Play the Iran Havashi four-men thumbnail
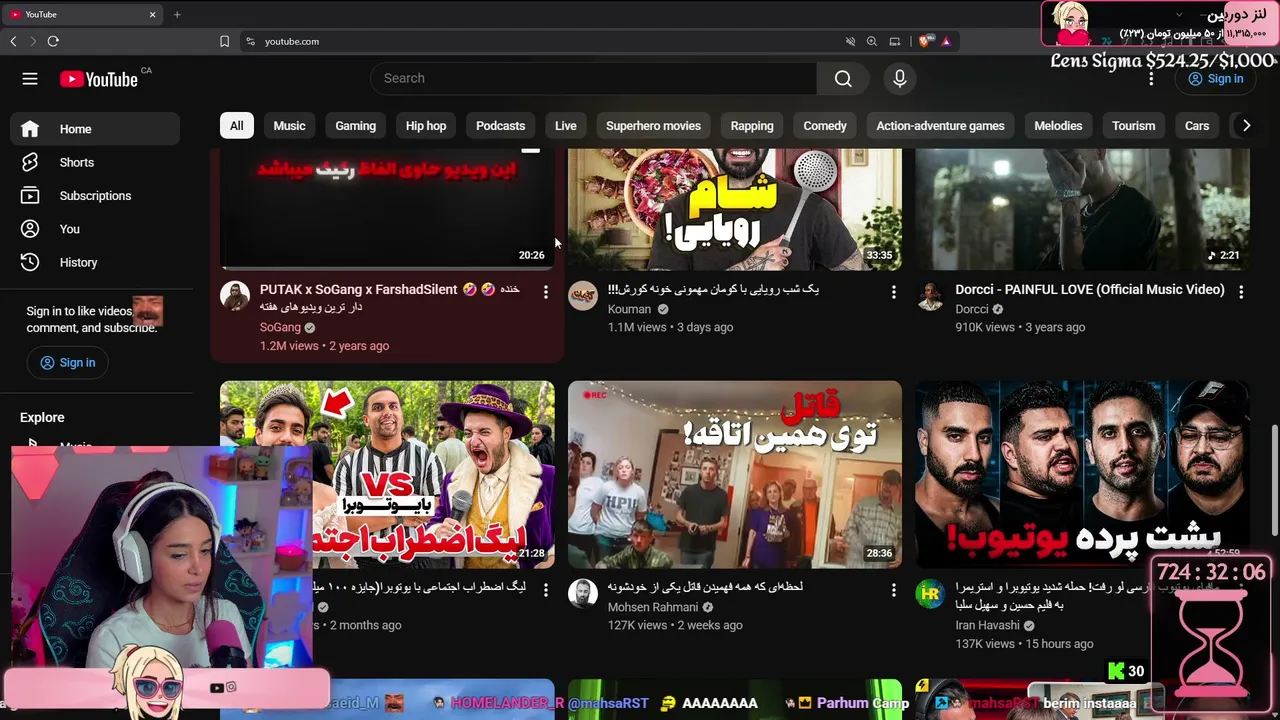1280x720 pixels. [1082, 474]
